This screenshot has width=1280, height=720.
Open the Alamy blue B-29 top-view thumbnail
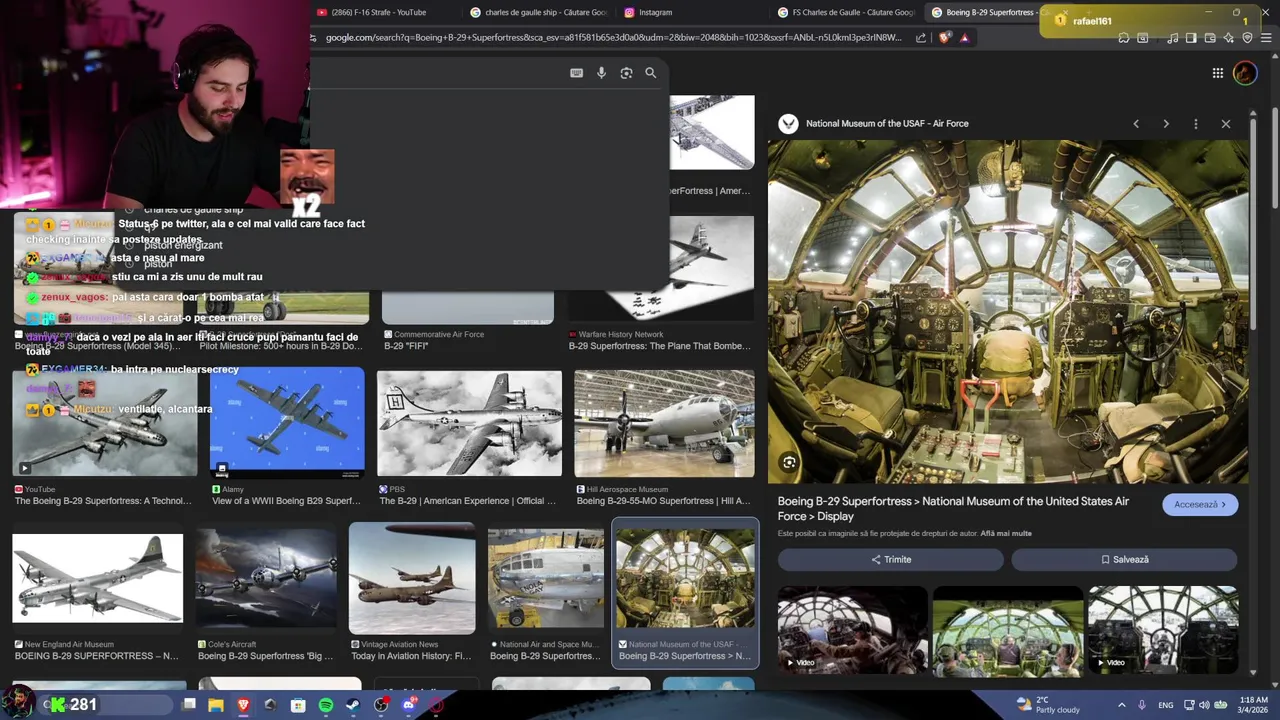pyautogui.click(x=287, y=422)
